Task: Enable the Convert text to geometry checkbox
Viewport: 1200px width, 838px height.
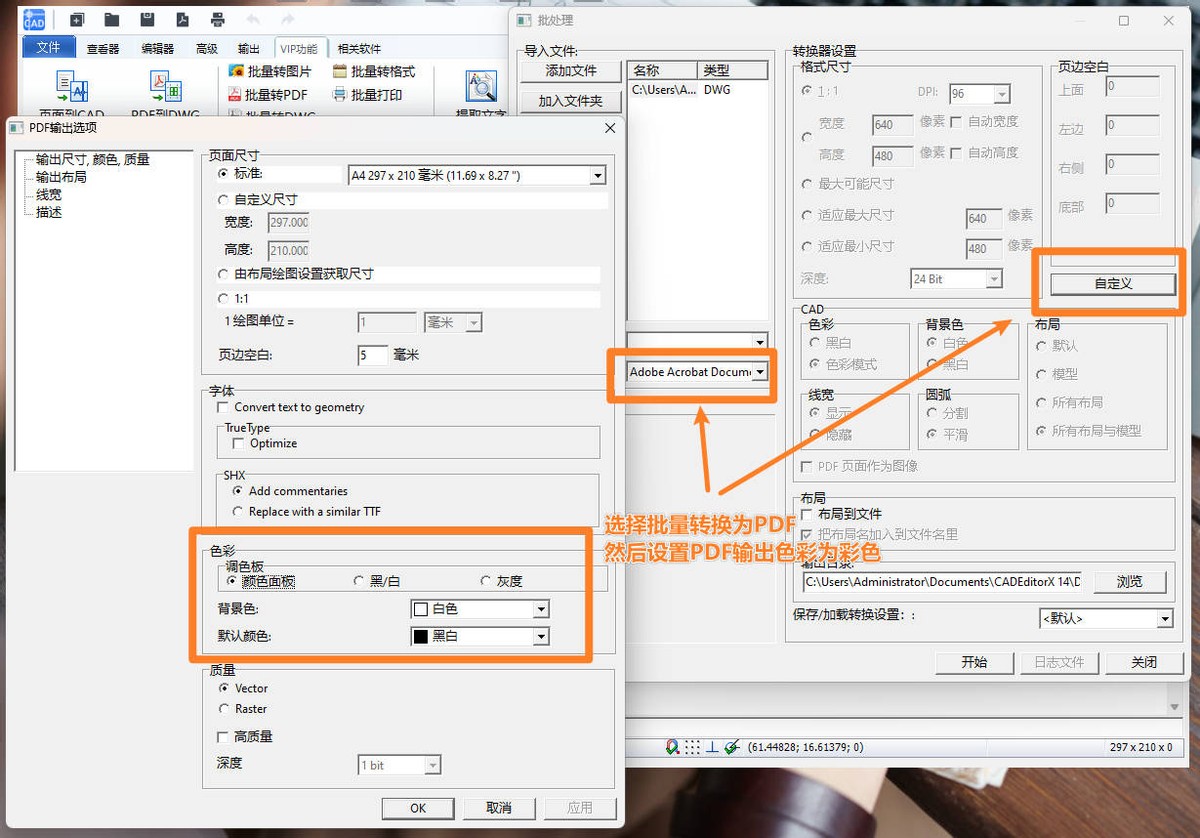Action: tap(222, 408)
